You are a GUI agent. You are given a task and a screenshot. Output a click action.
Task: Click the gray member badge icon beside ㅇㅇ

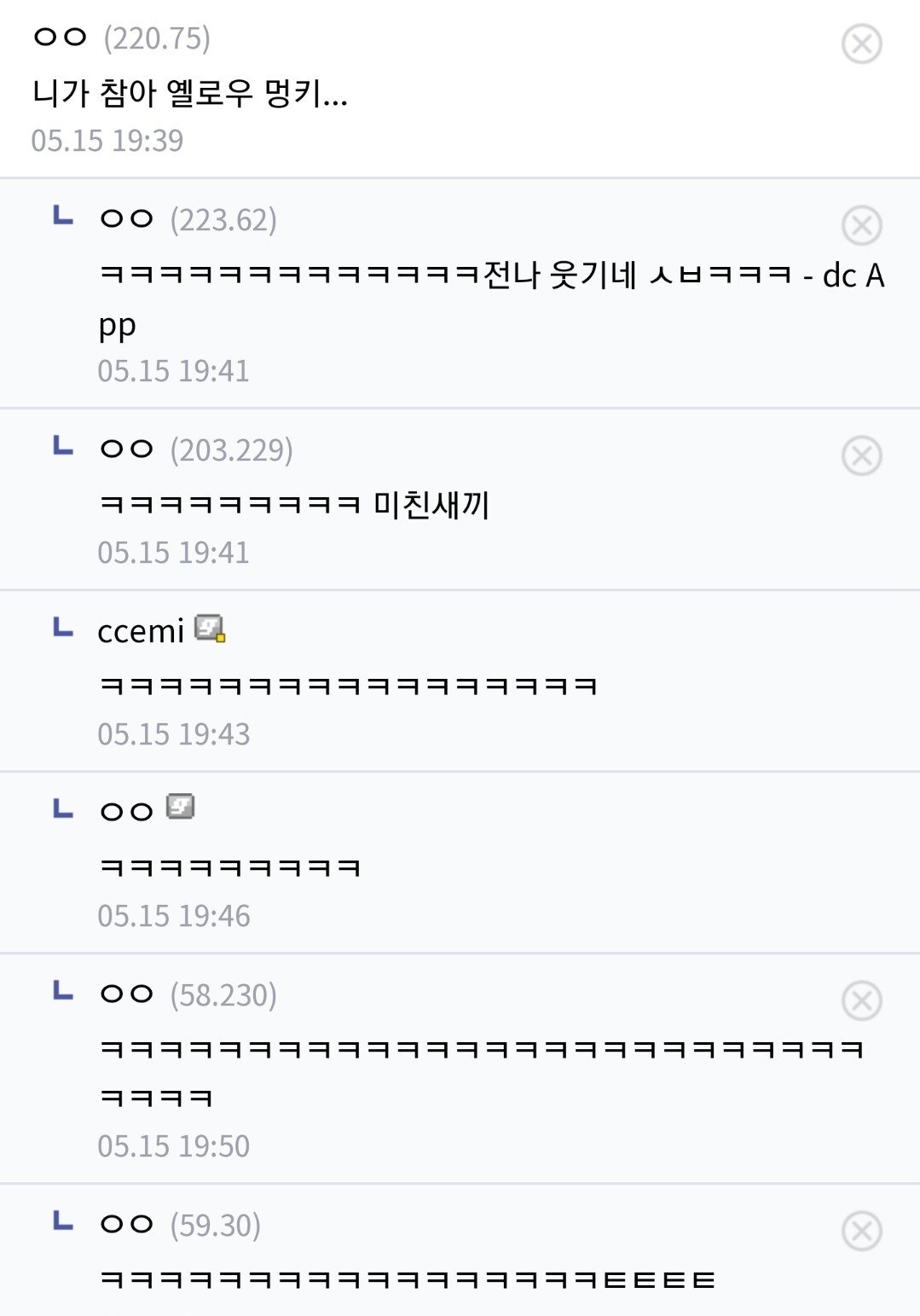(x=180, y=806)
